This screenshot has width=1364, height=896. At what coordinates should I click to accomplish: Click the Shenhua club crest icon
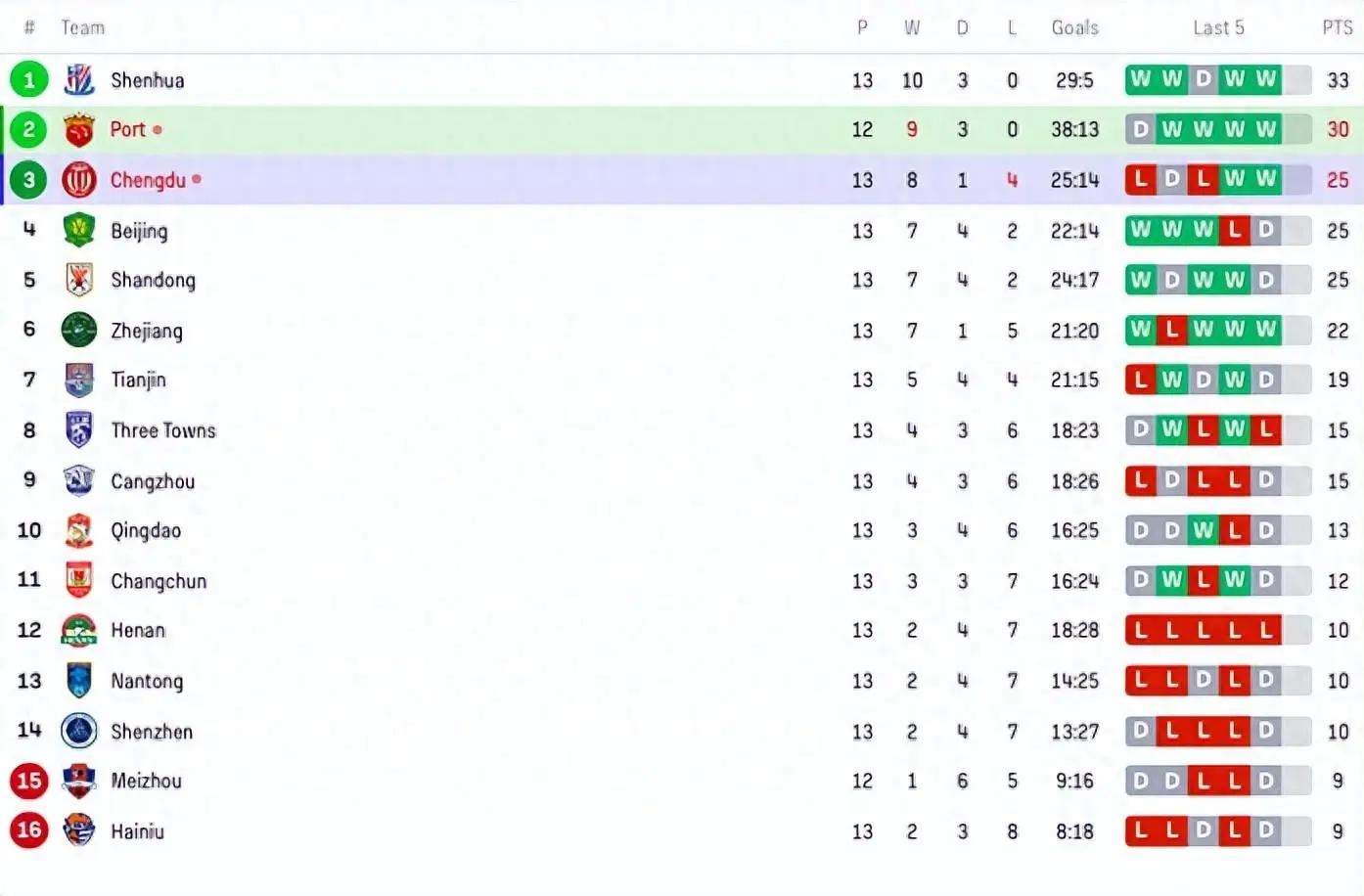79,79
